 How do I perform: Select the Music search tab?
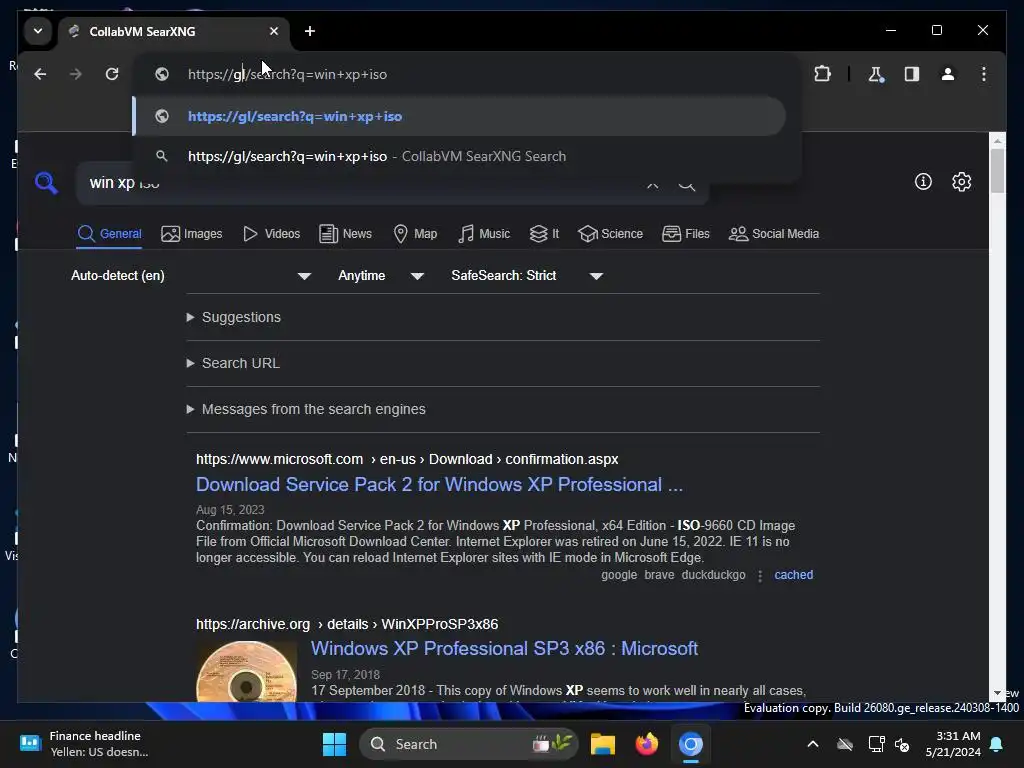coord(484,234)
